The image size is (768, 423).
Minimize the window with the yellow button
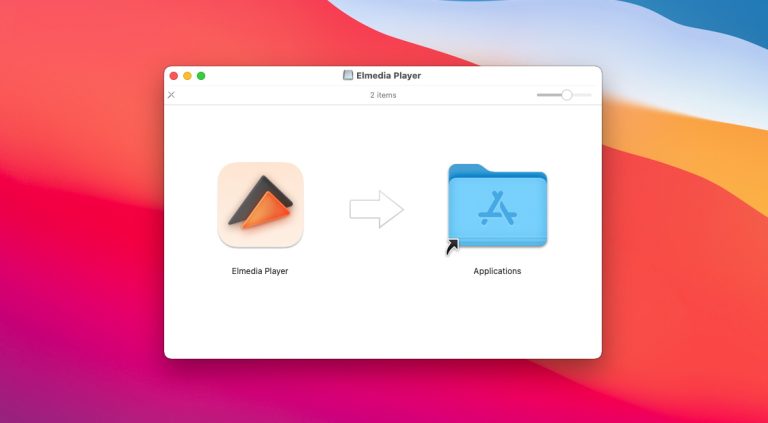click(x=187, y=75)
